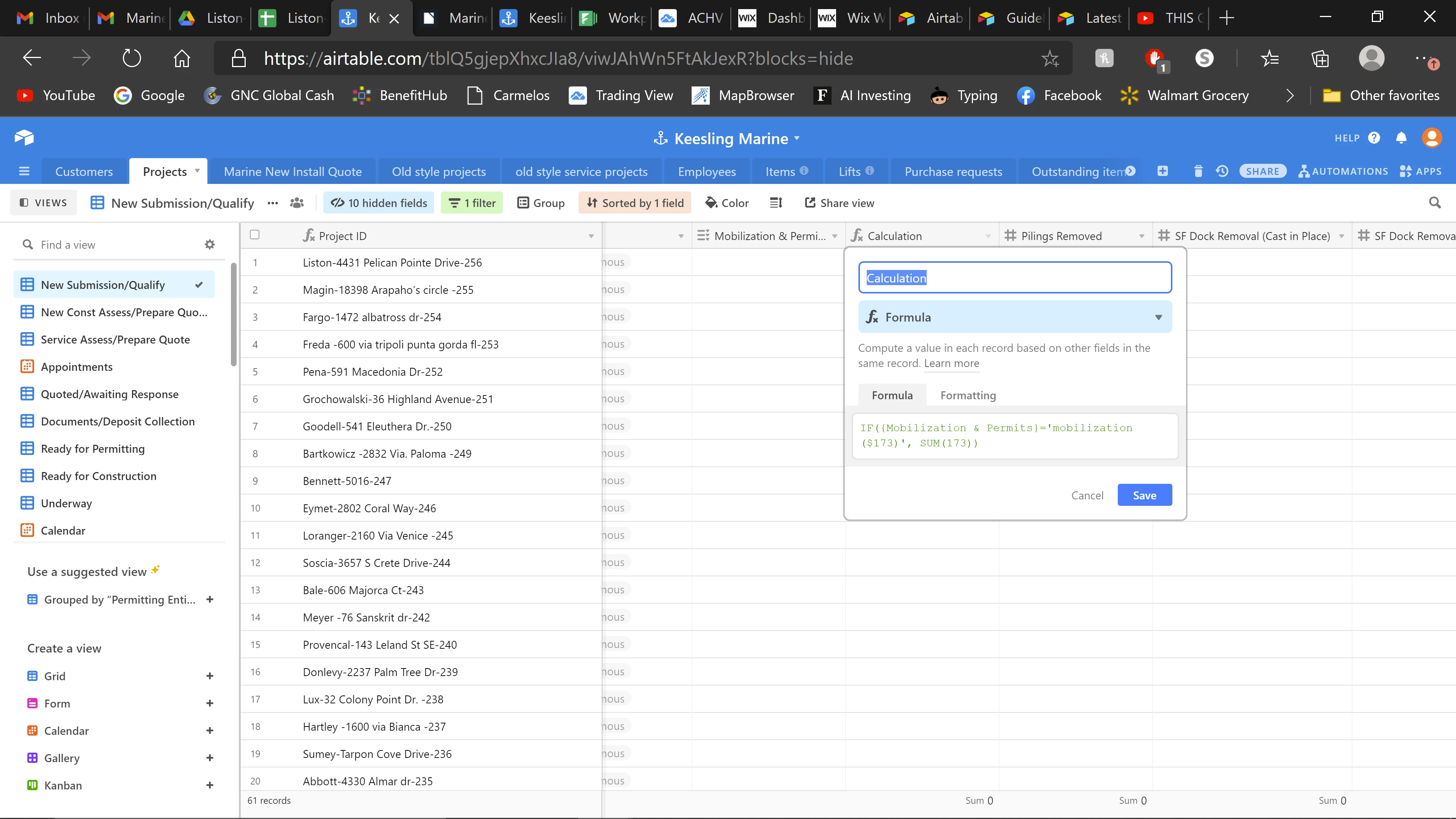The height and width of the screenshot is (819, 1456).
Task: Switch to Customers table tab
Action: point(84,171)
